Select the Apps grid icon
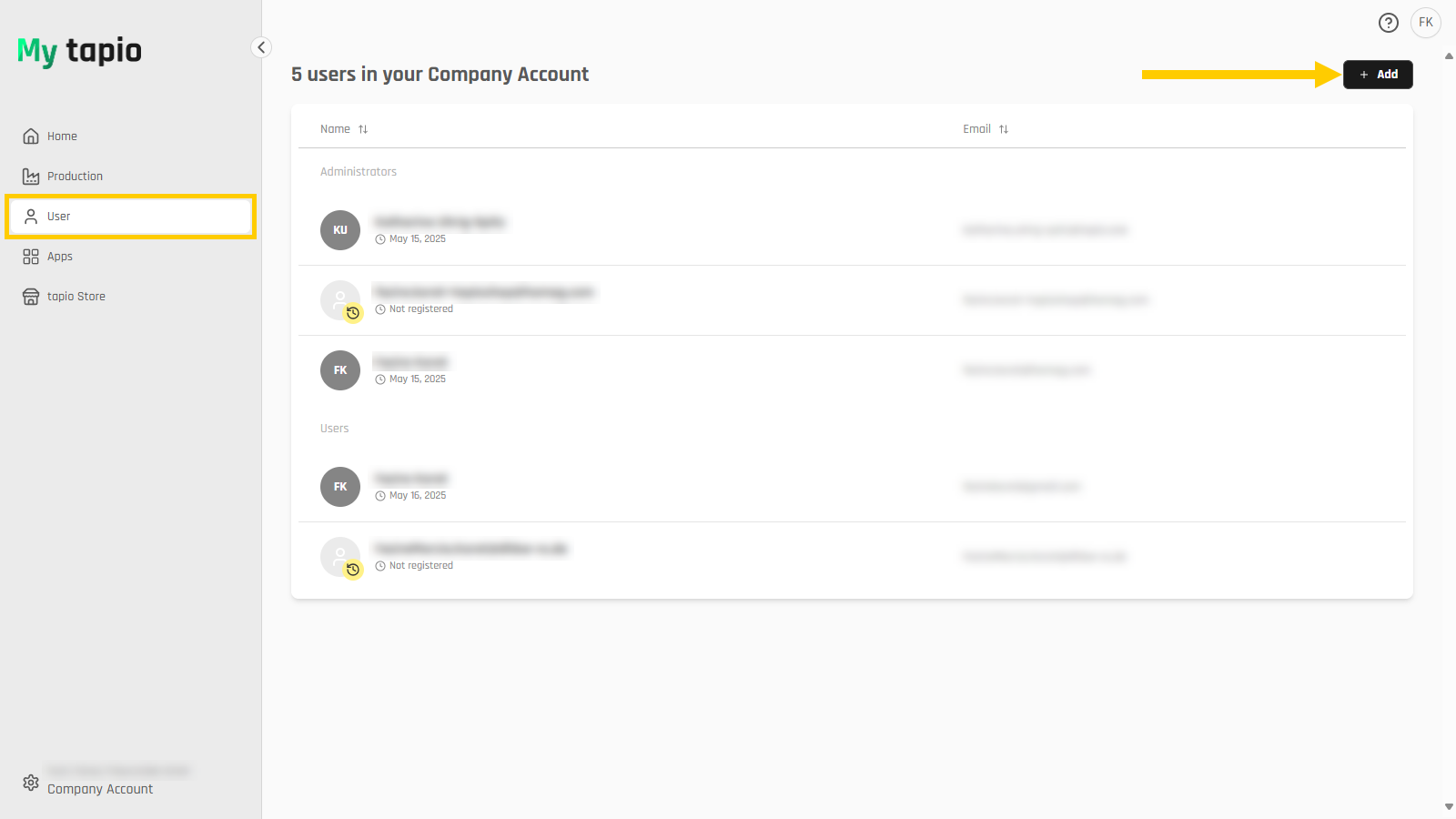The width and height of the screenshot is (1456, 819). (x=31, y=257)
